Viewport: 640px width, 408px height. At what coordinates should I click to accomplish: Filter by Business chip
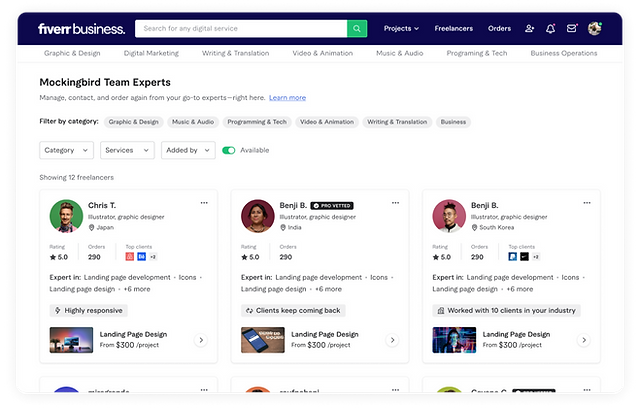(453, 122)
